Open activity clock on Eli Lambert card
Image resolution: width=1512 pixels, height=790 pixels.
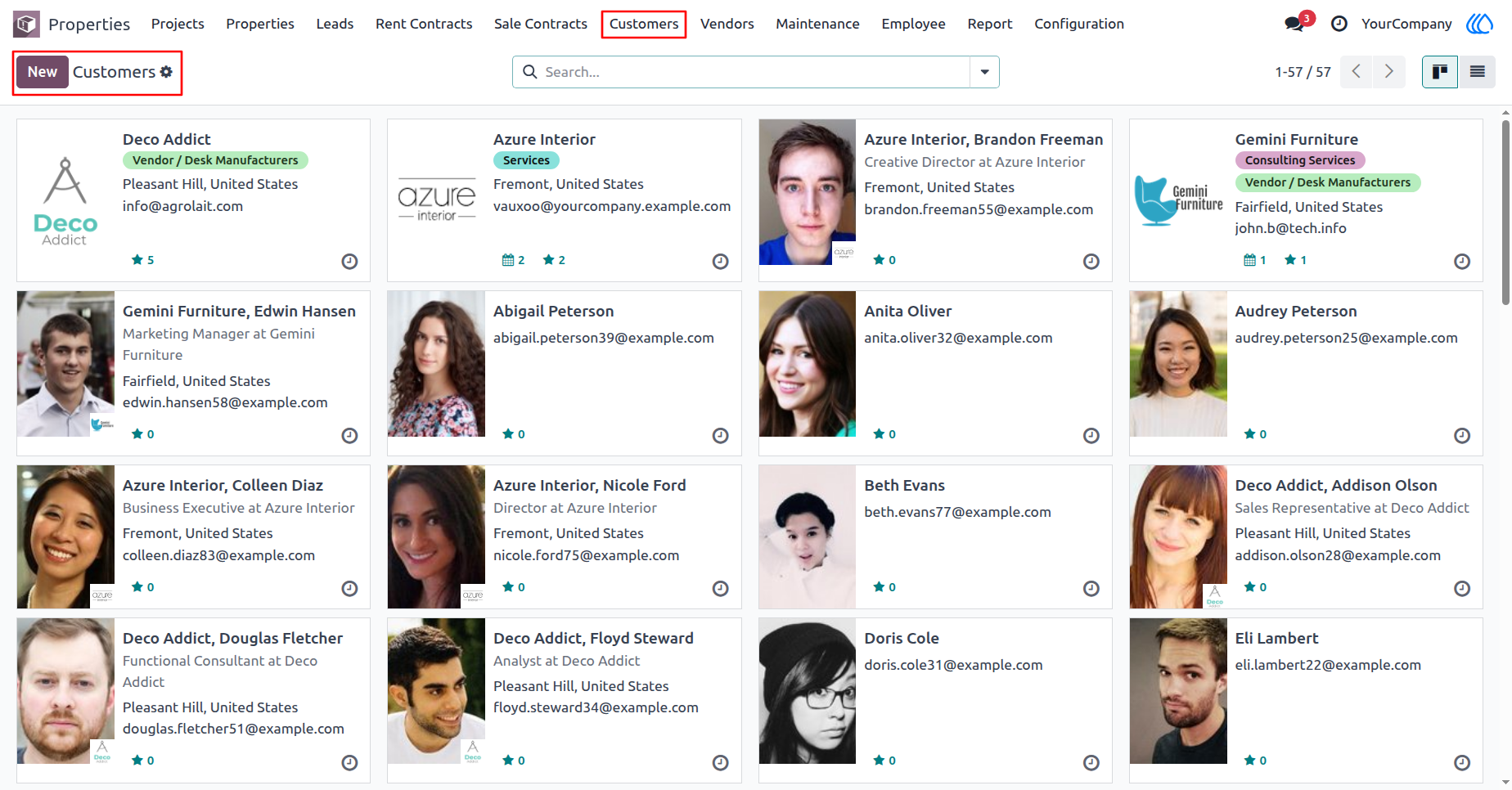click(1462, 763)
